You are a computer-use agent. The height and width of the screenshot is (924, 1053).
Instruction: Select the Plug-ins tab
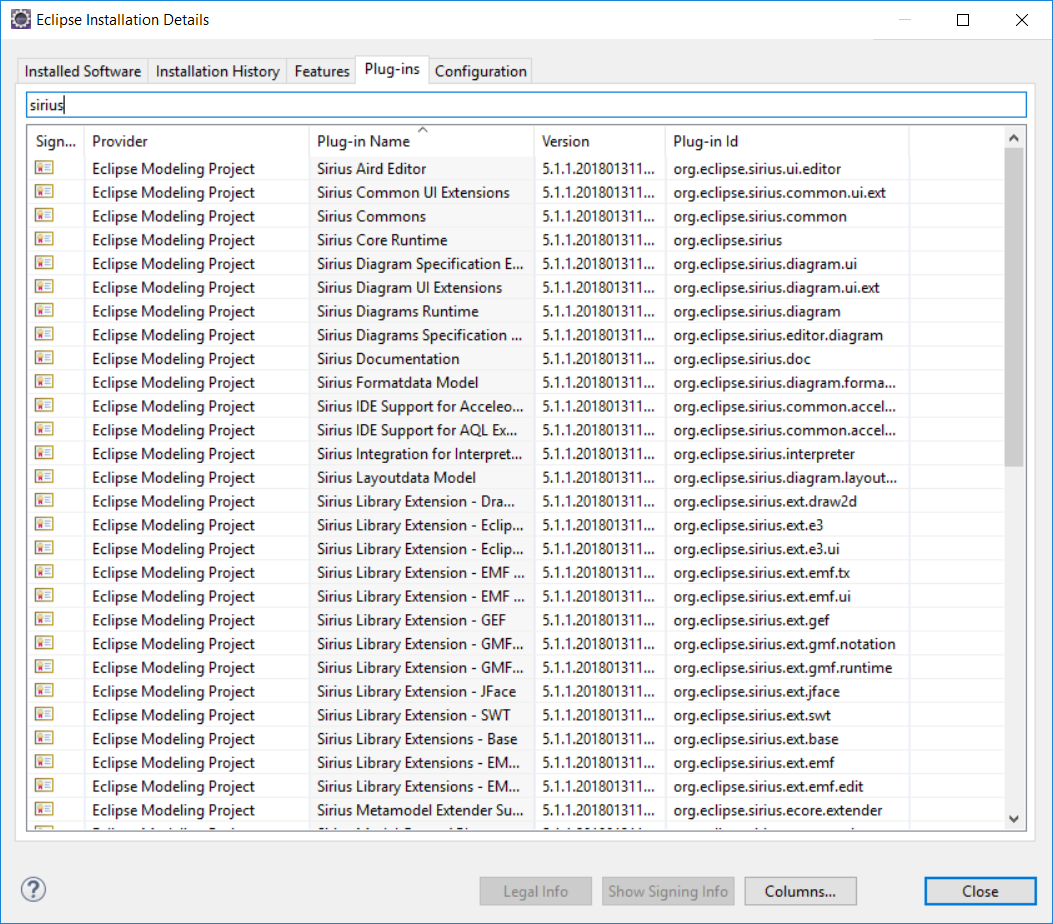tap(392, 69)
